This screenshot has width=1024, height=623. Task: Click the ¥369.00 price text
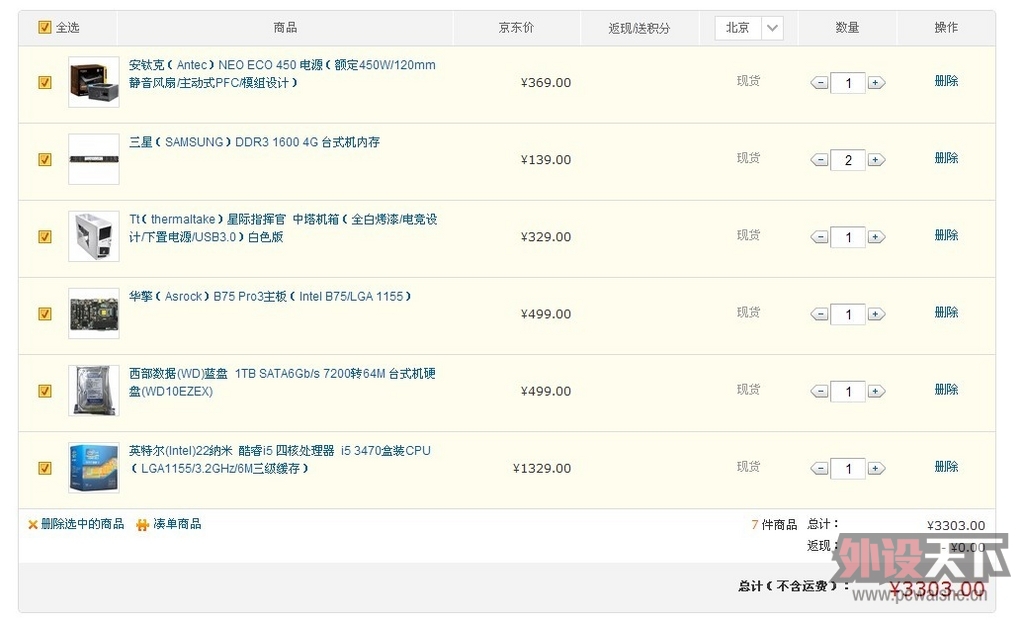pyautogui.click(x=545, y=83)
